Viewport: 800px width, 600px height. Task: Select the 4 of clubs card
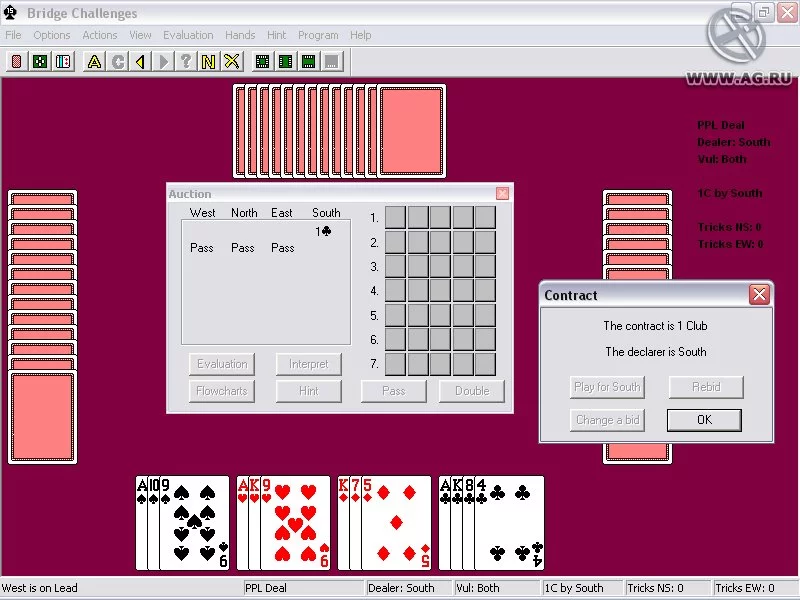[509, 523]
